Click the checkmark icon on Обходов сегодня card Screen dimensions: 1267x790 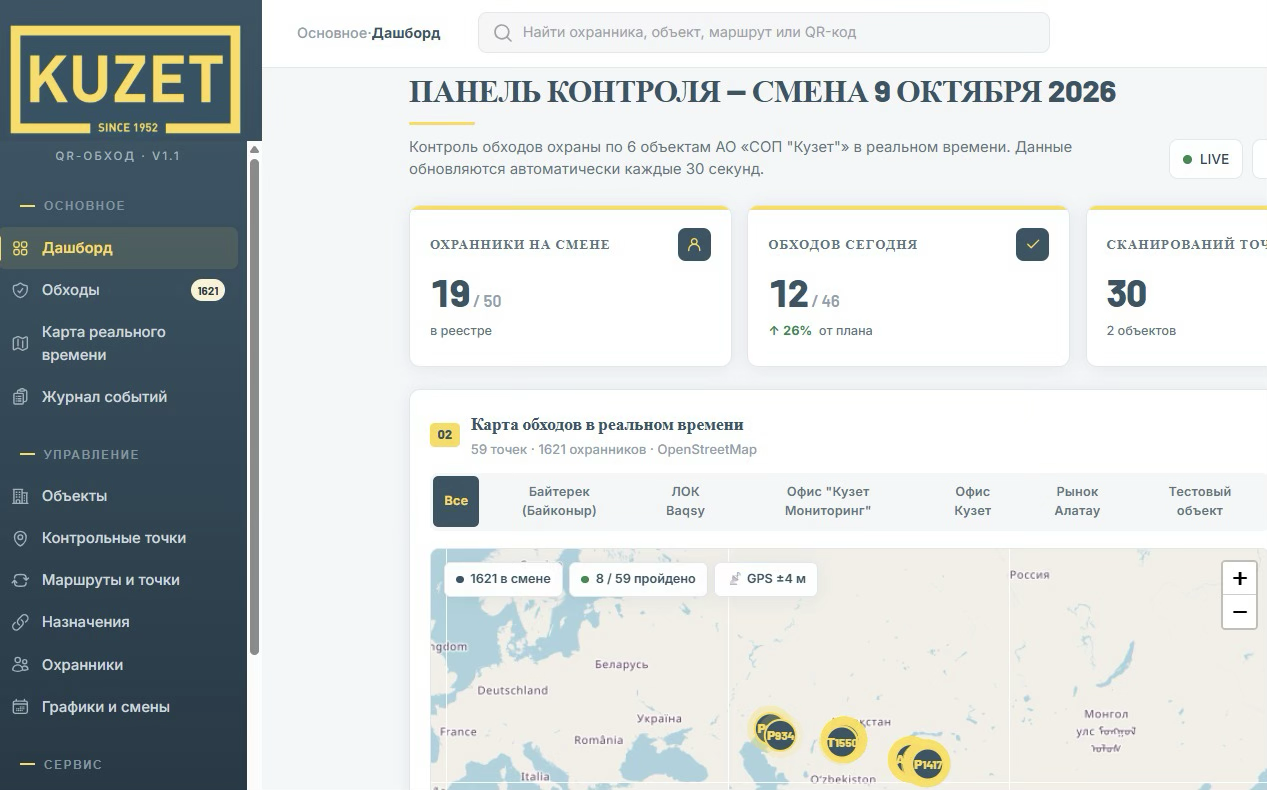[x=1032, y=244]
